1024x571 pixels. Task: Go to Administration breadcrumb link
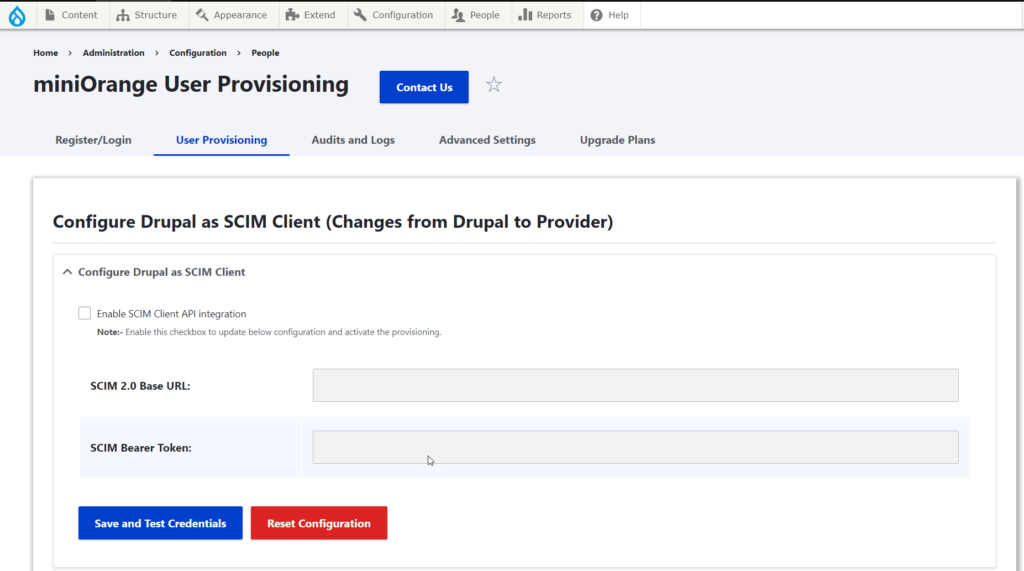coord(113,53)
